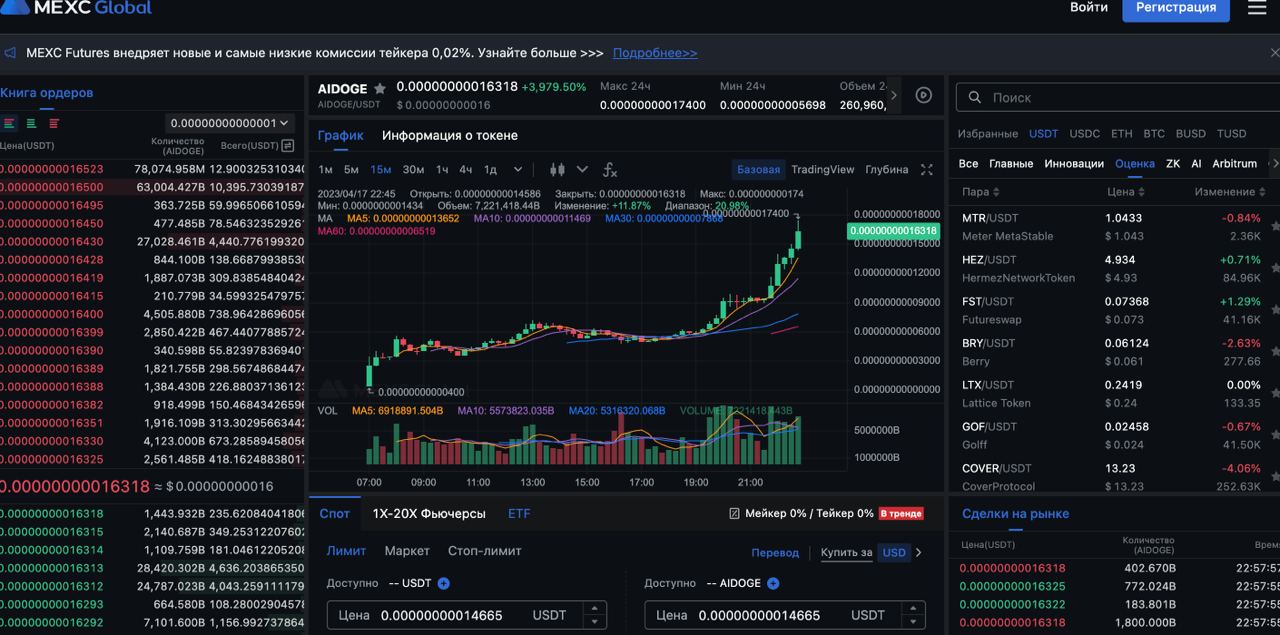Show only buy orders in order book
1280x635 pixels.
(32, 123)
